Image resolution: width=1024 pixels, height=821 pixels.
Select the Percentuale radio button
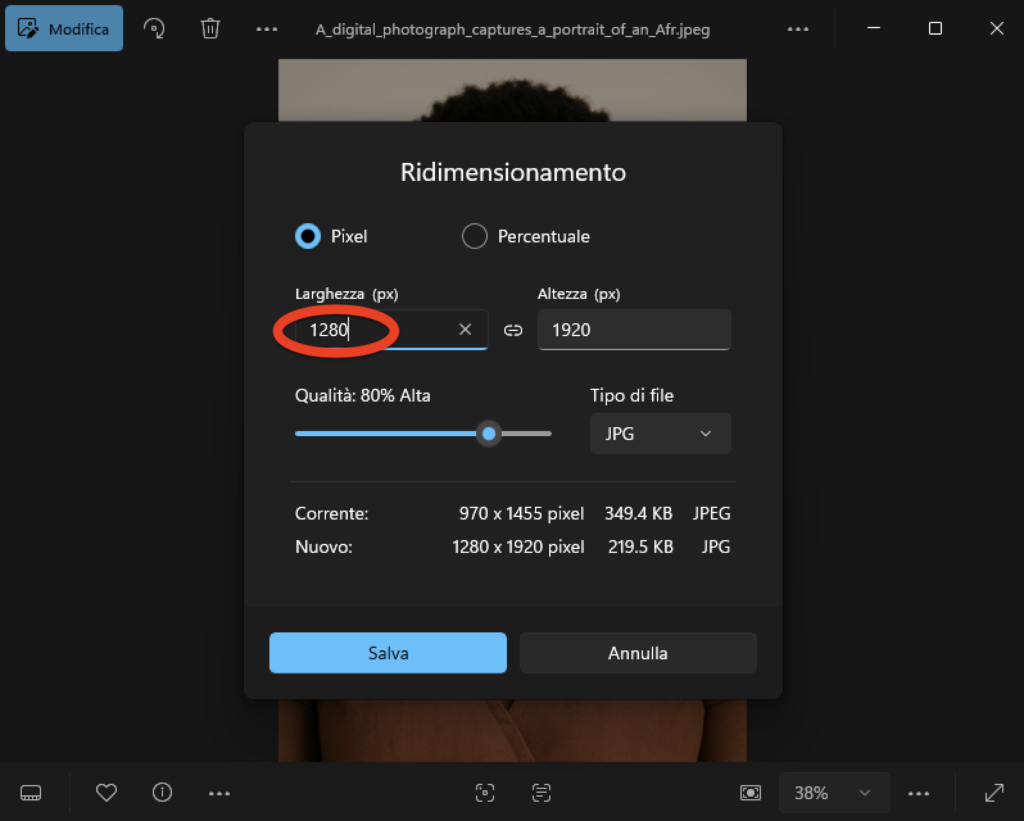[474, 237]
